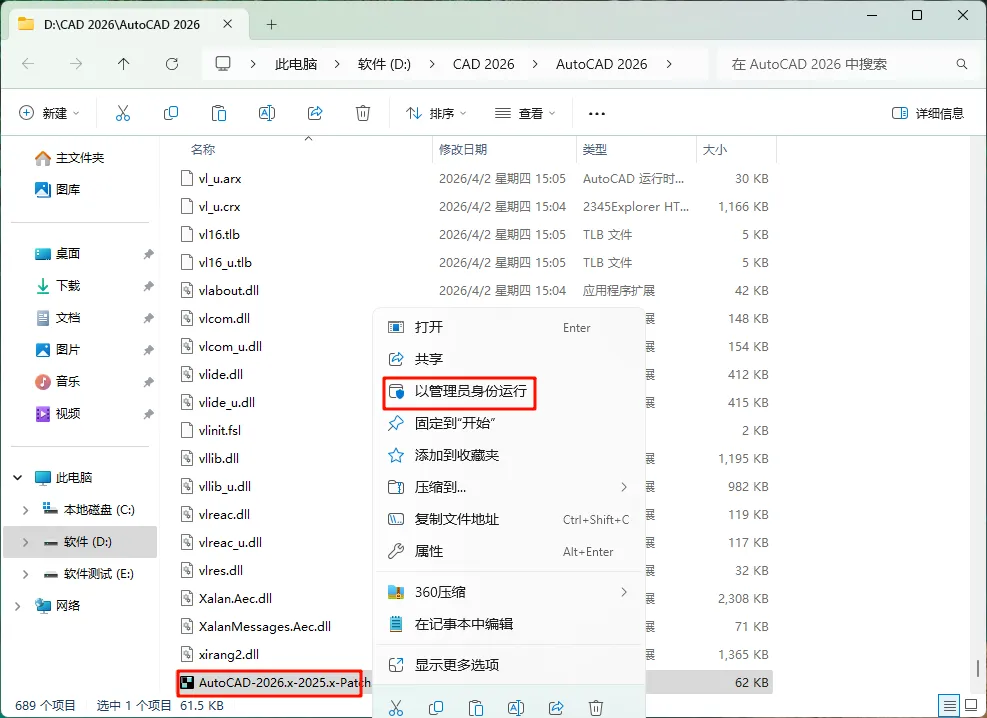Viewport: 987px width, 718px height.
Task: Open 图库 in the sidebar
Action: (x=57, y=189)
